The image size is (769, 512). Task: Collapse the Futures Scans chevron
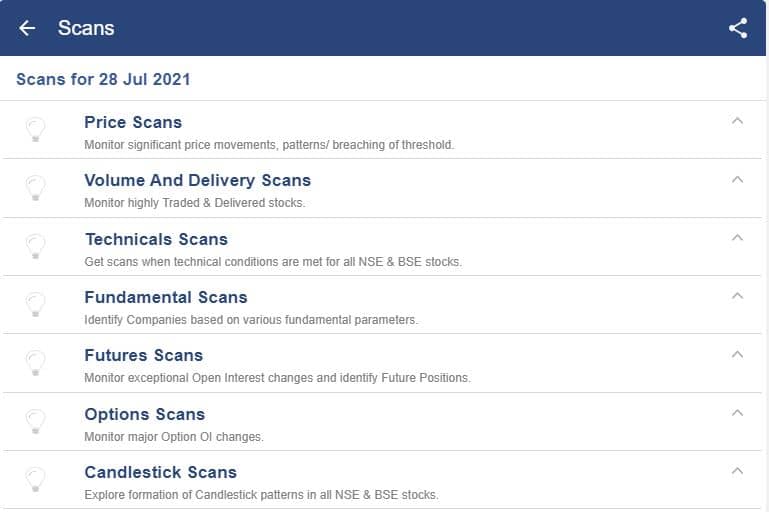point(737,355)
